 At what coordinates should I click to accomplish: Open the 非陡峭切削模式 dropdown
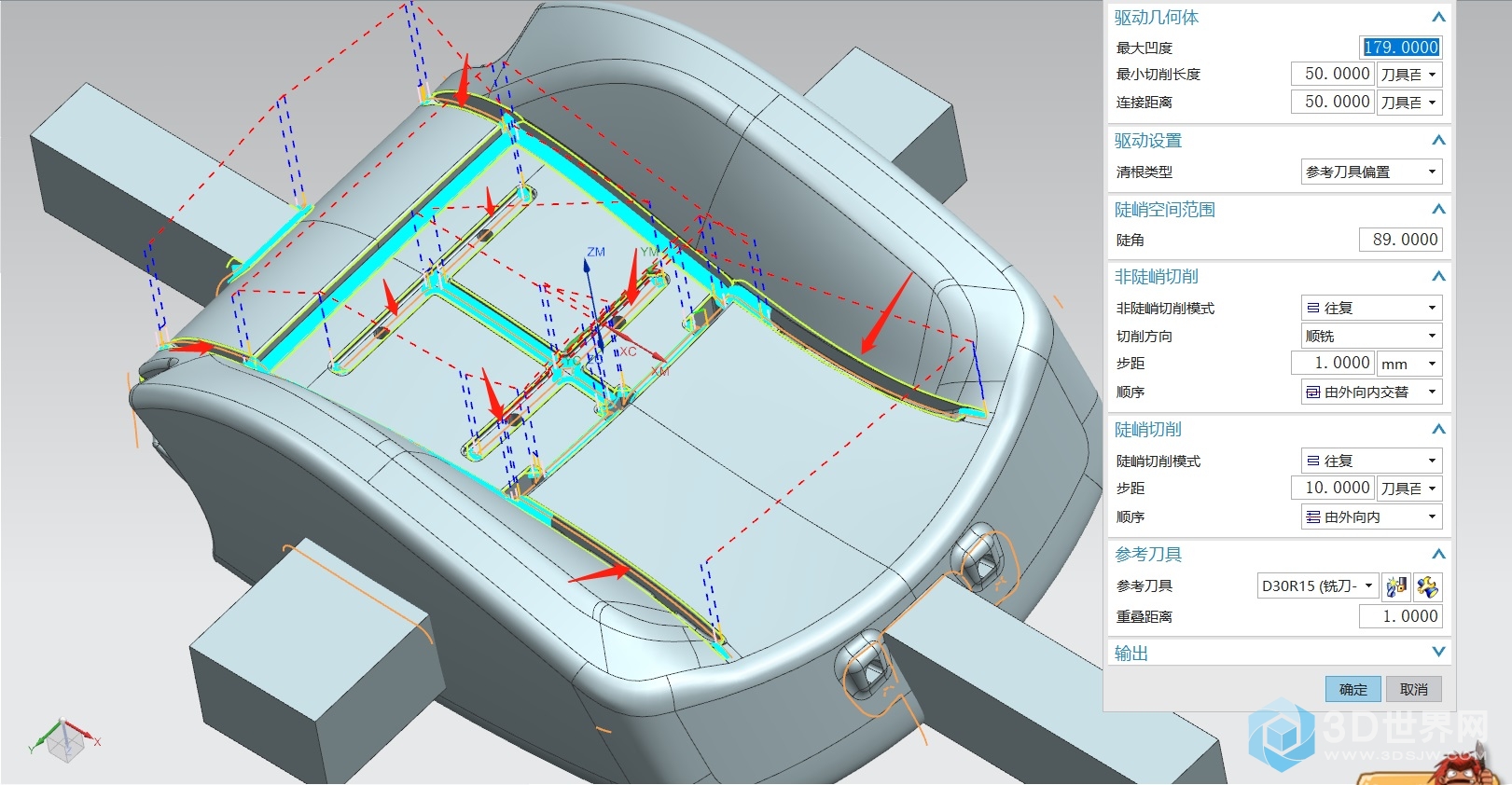1371,308
